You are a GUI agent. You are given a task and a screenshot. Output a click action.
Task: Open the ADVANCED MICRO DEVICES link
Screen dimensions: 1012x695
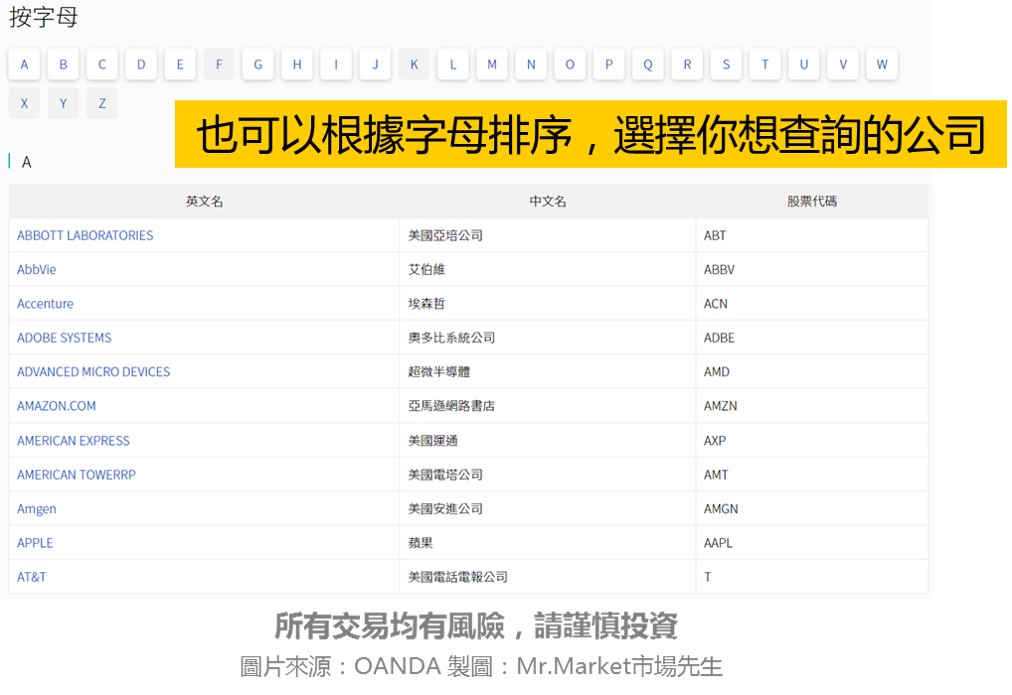(94, 372)
